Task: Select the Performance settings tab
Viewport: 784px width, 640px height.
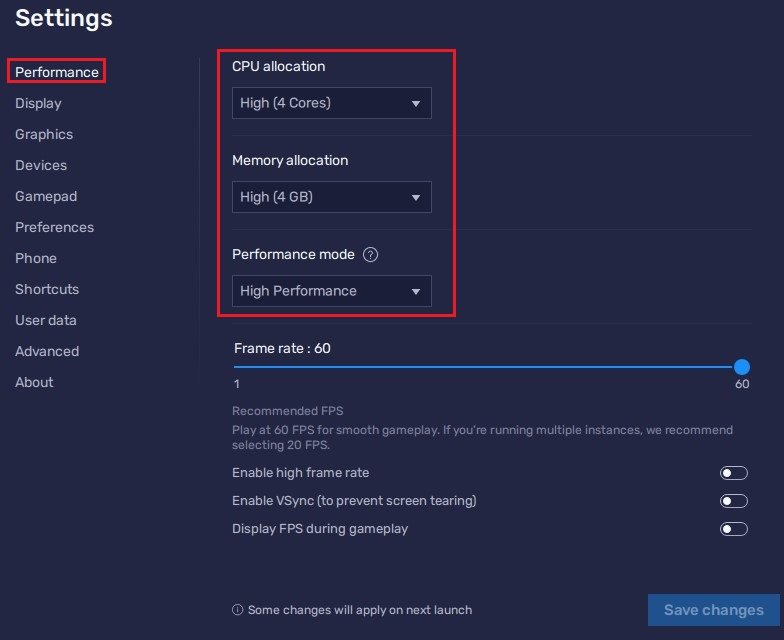Action: pyautogui.click(x=57, y=72)
